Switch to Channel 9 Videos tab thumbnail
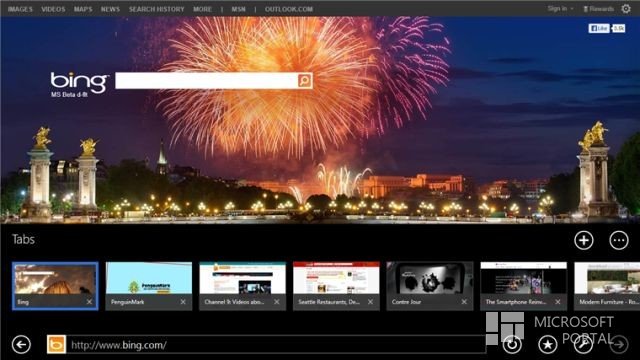Image resolution: width=640 pixels, height=360 pixels. point(242,286)
